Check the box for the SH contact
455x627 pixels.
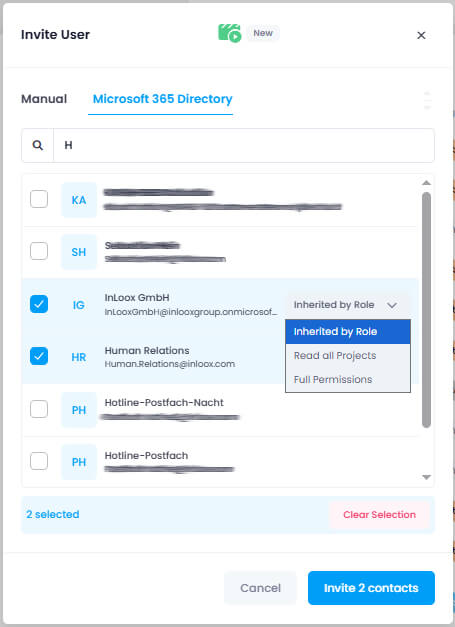tap(39, 251)
